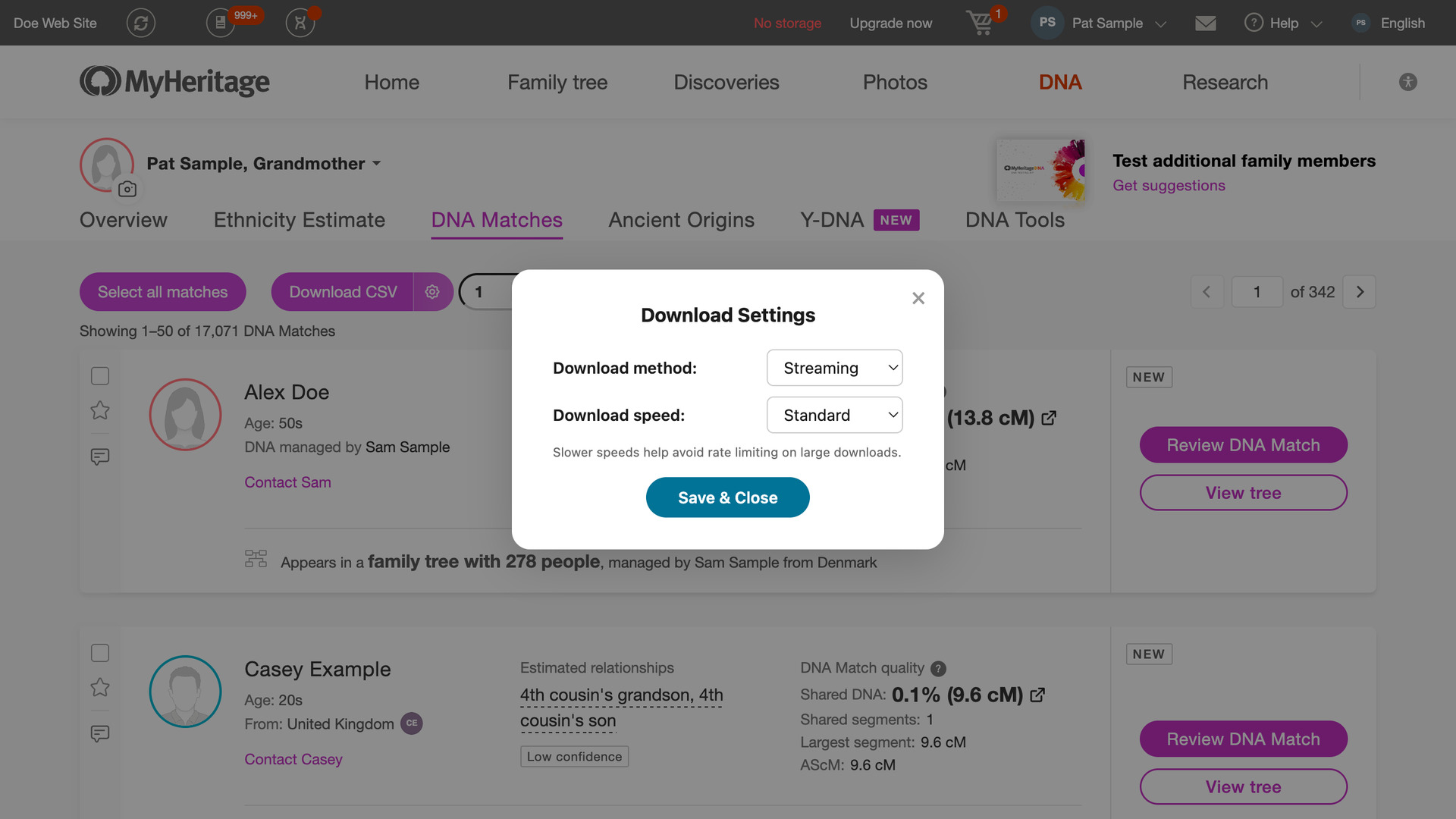Open Discoveries in main navigation

[x=726, y=82]
